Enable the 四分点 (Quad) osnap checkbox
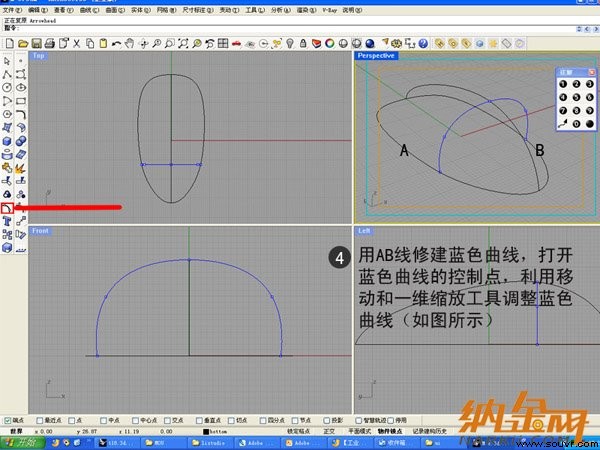Image resolution: width=600 pixels, height=450 pixels. 262,420
